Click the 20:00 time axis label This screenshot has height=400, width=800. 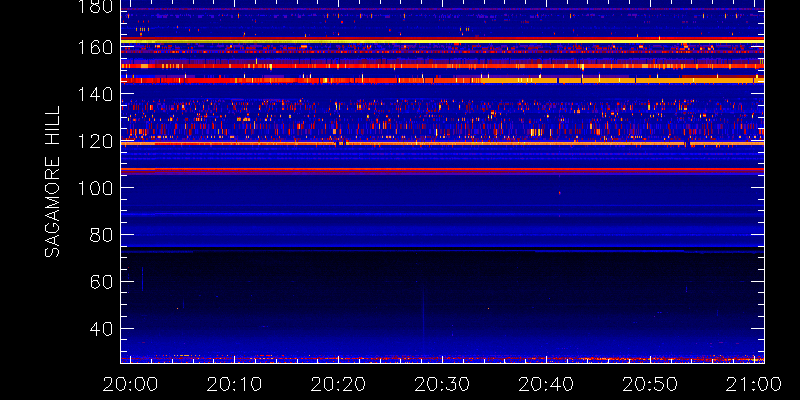pyautogui.click(x=130, y=384)
